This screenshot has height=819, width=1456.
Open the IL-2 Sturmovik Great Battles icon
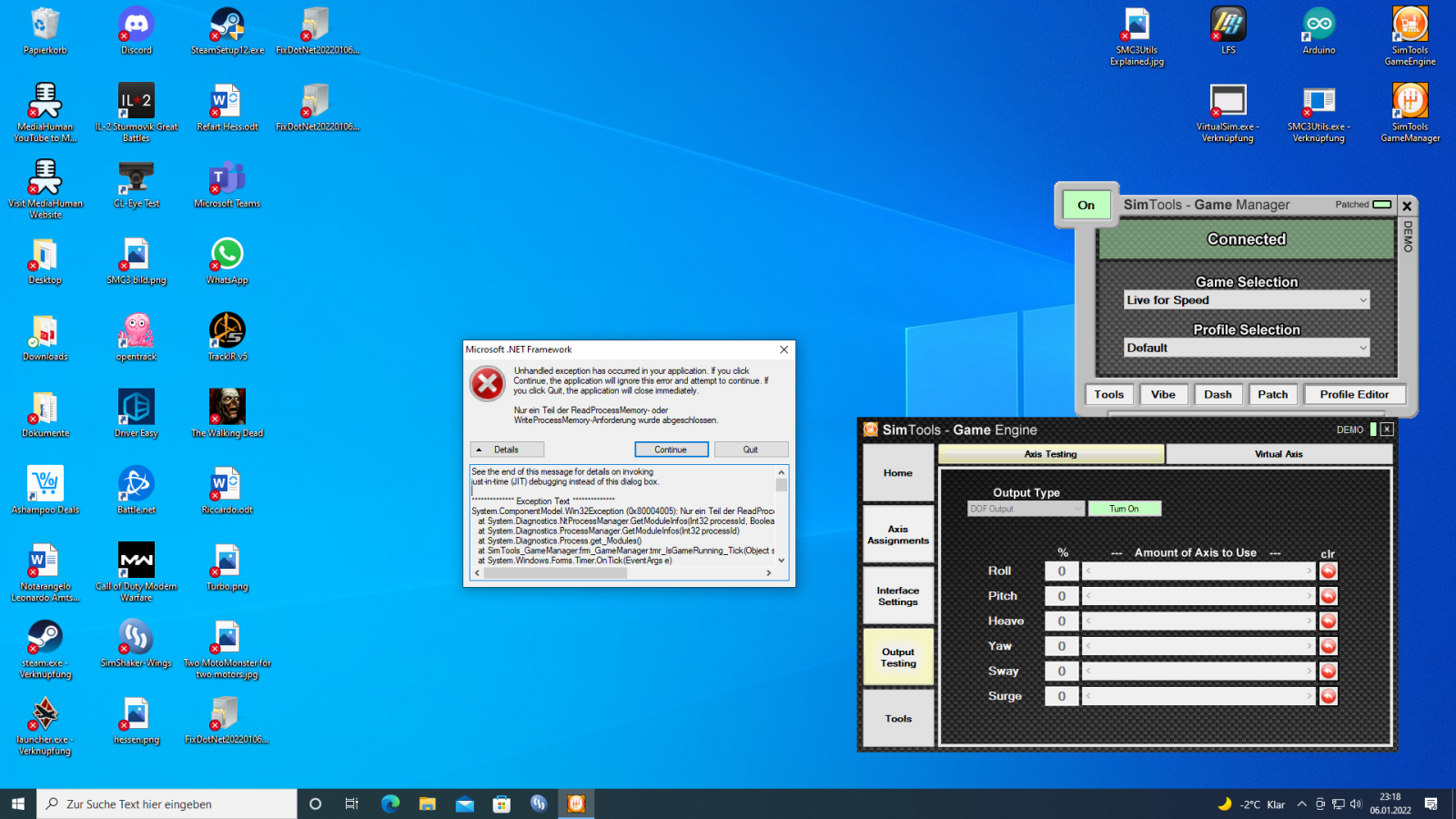click(136, 112)
